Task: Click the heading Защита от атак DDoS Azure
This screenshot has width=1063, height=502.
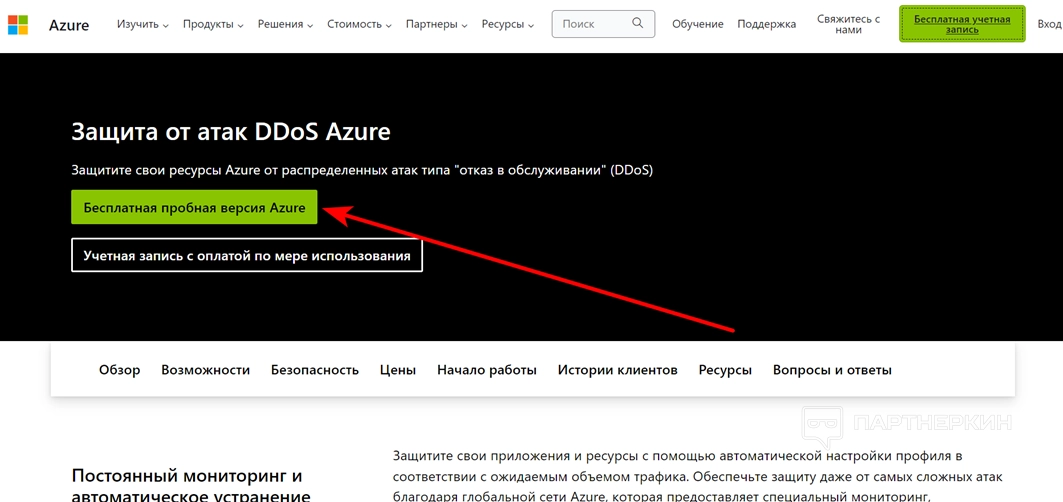Action: click(230, 131)
